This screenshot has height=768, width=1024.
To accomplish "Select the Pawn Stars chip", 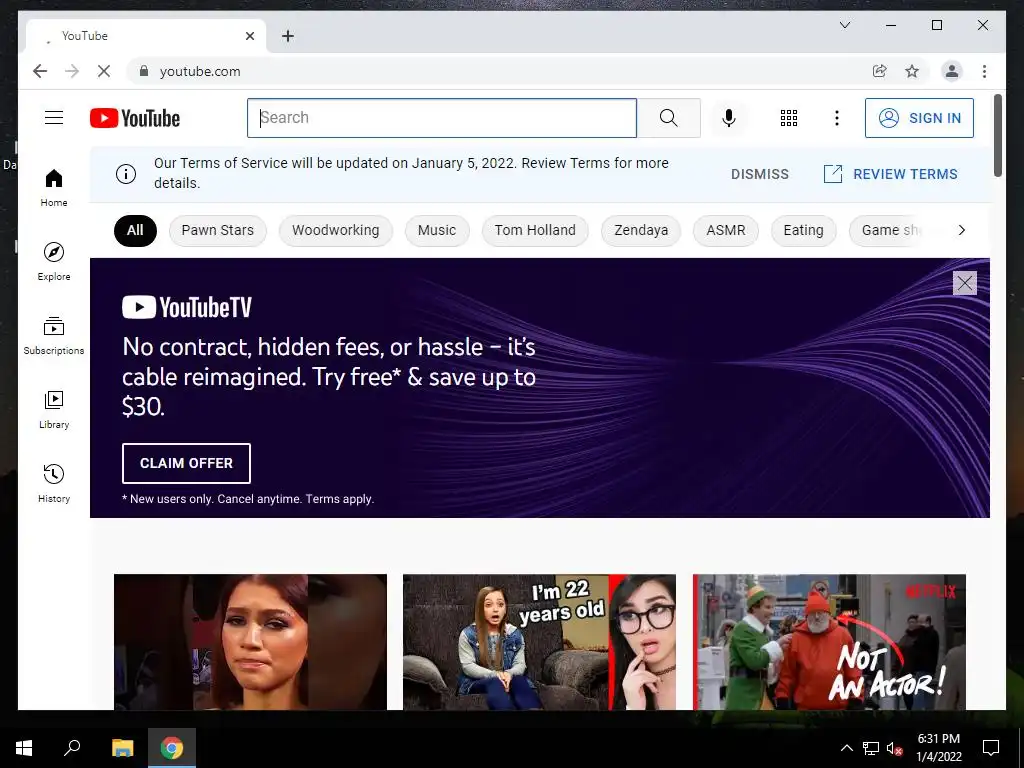I will pos(217,231).
